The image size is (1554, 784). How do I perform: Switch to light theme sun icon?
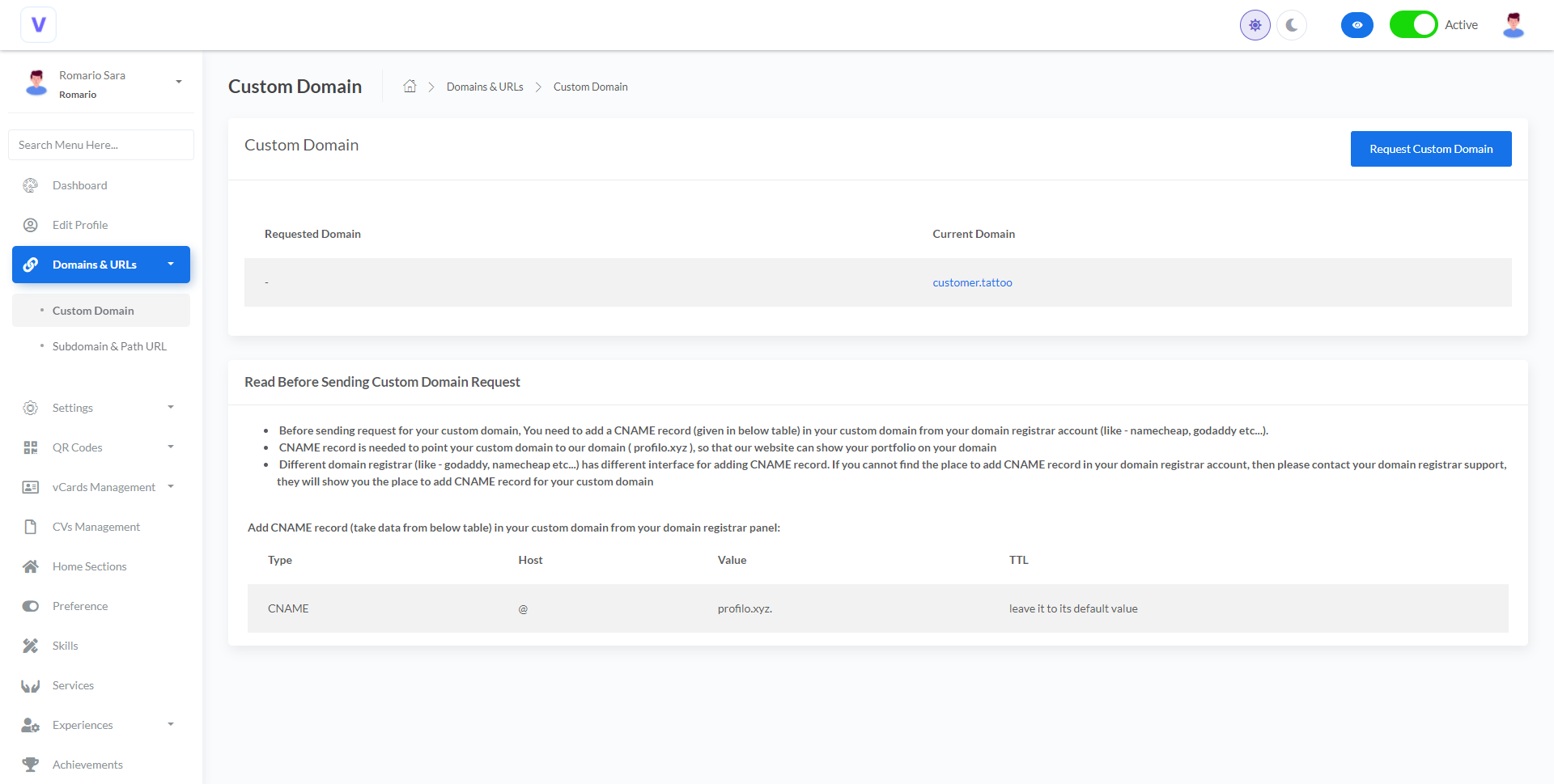1255,25
